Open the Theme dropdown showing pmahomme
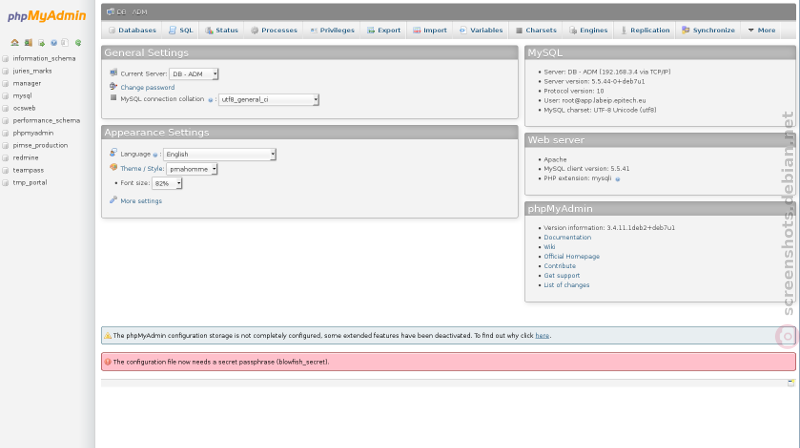The image size is (800, 448). pyautogui.click(x=192, y=169)
